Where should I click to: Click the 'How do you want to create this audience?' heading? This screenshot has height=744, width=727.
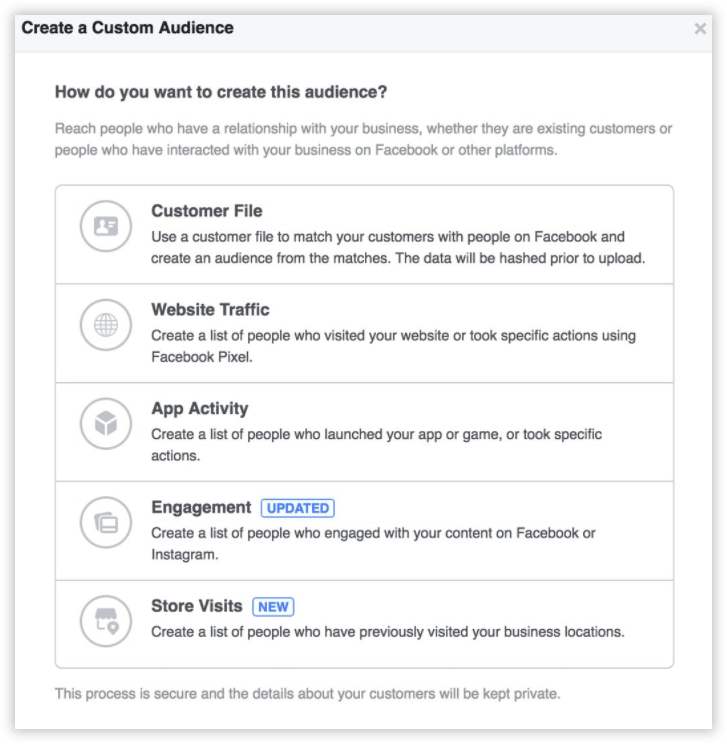click(221, 92)
